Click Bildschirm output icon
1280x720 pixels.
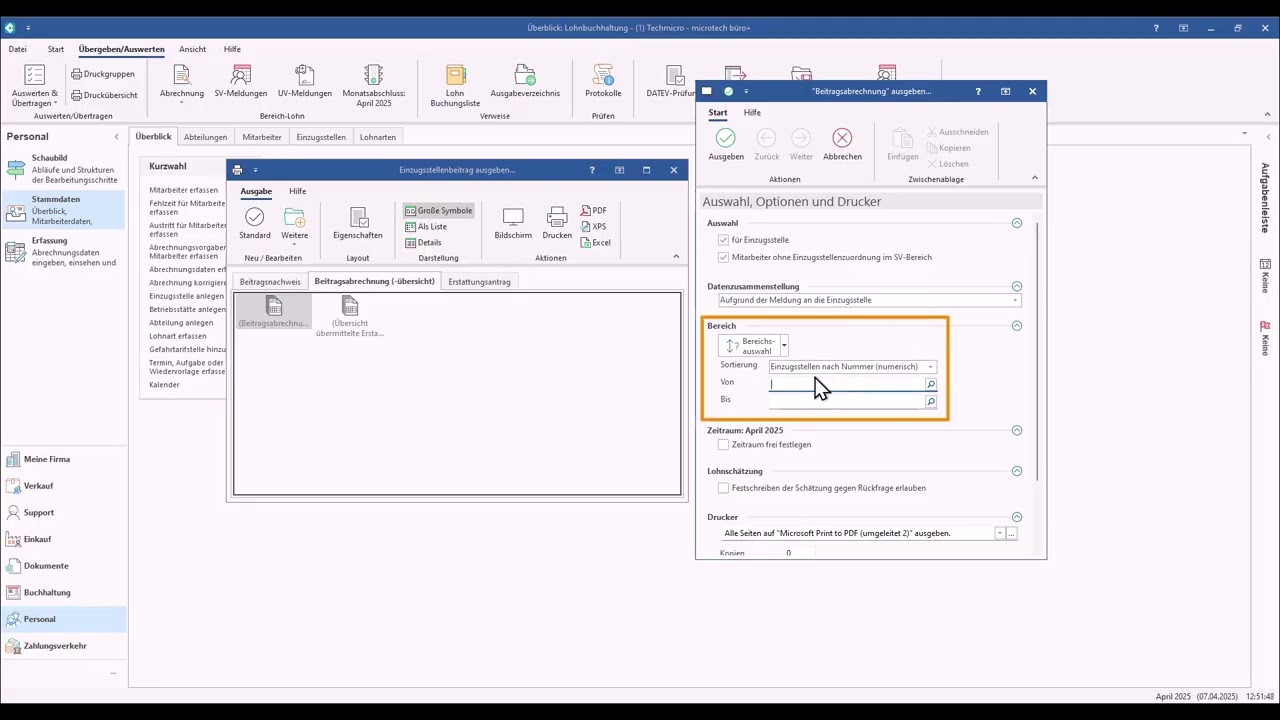coord(513,217)
